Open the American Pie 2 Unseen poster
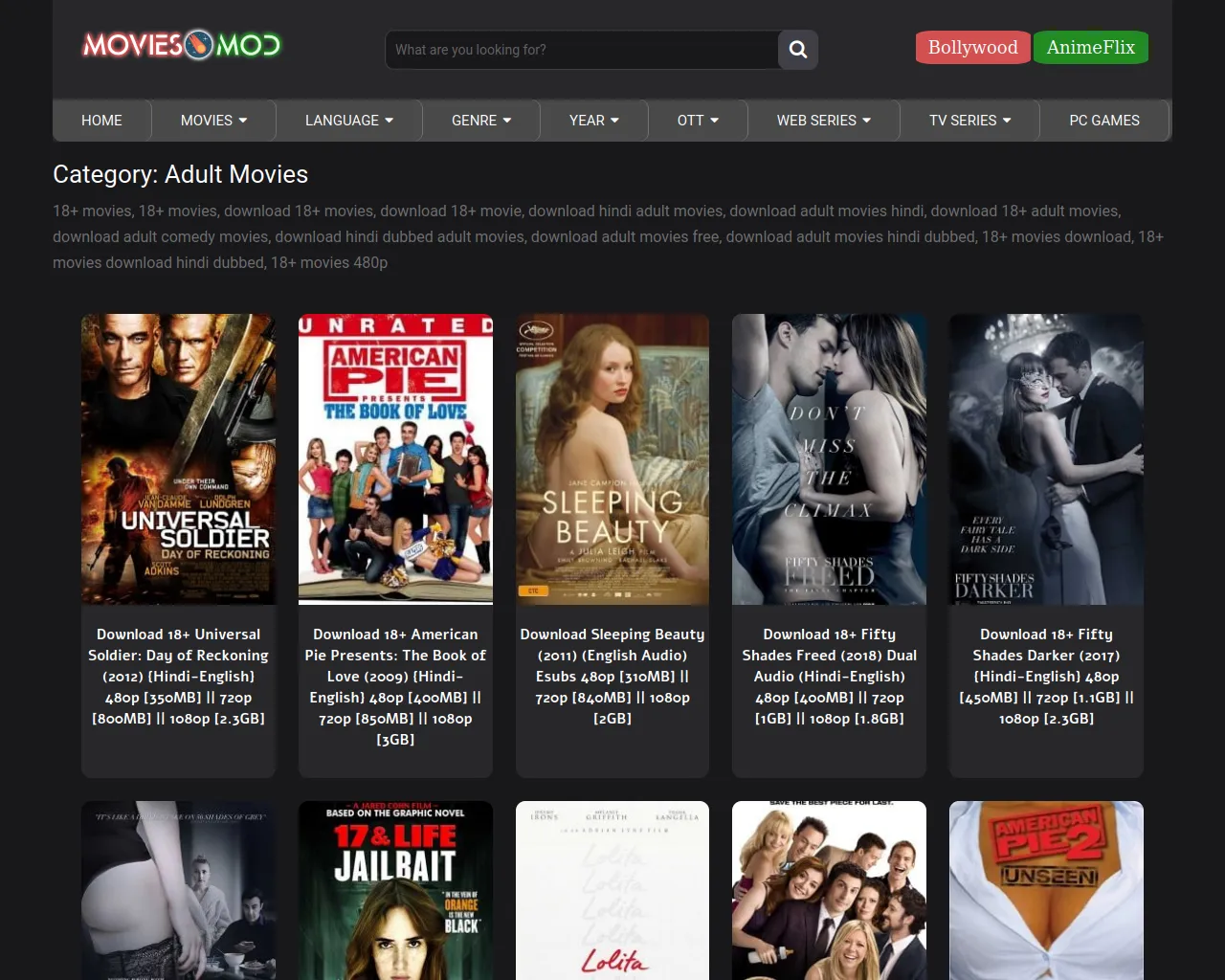The height and width of the screenshot is (980, 1225). point(1046,890)
